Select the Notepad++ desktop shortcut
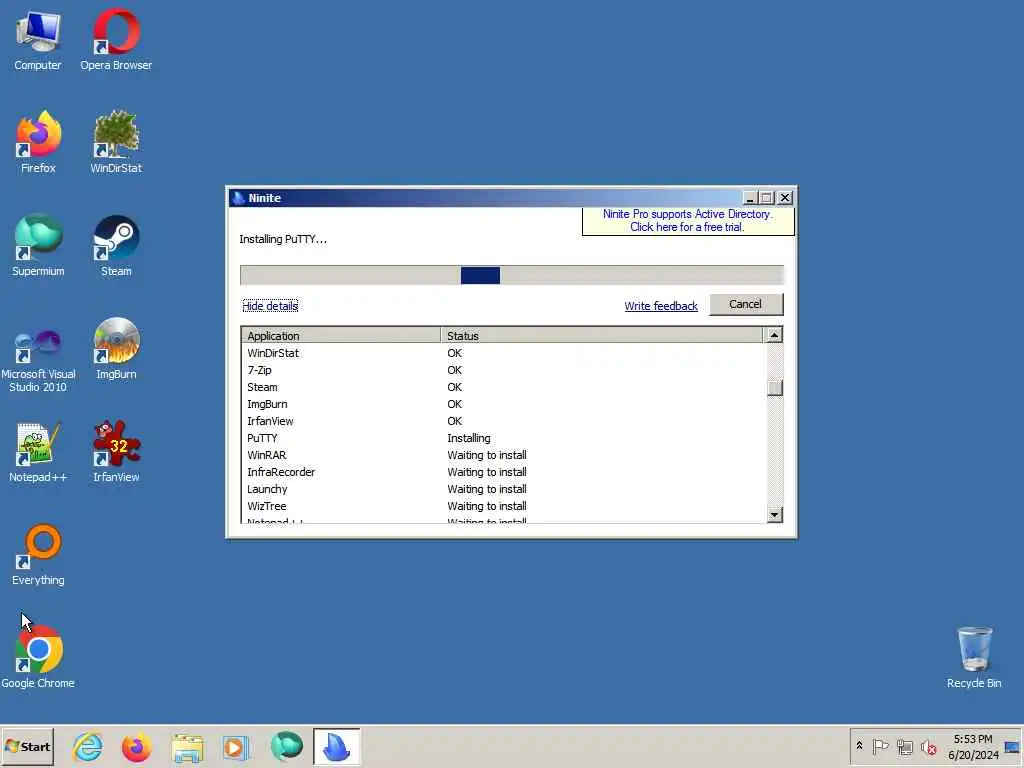 (38, 453)
